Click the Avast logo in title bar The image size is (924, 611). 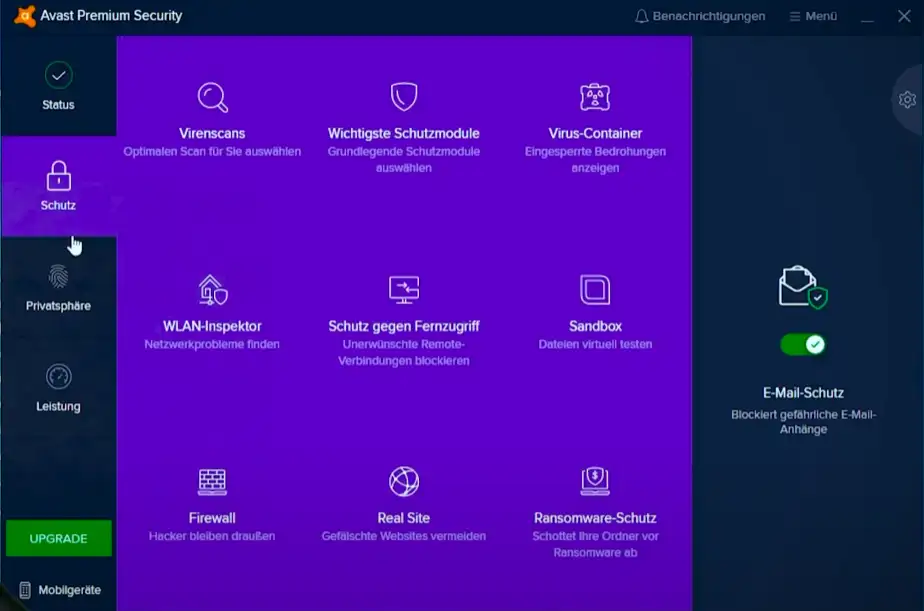coord(25,16)
